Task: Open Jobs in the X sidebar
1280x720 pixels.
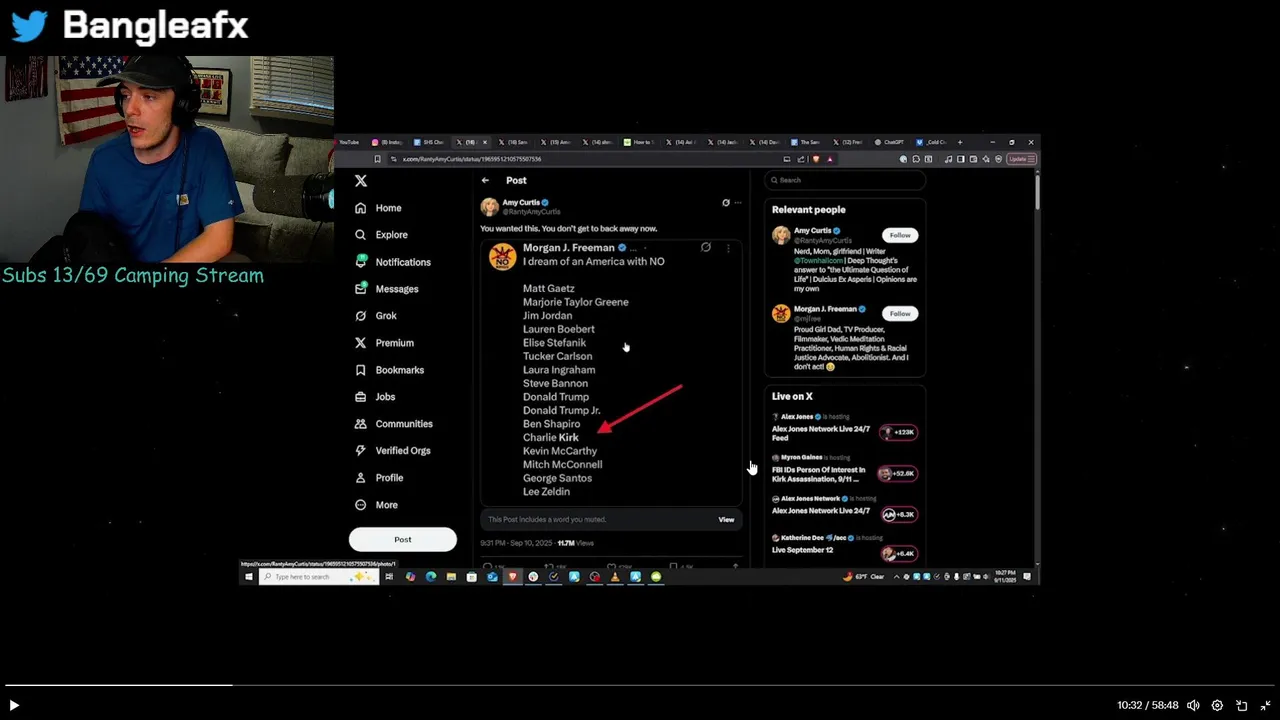Action: coord(375,397)
